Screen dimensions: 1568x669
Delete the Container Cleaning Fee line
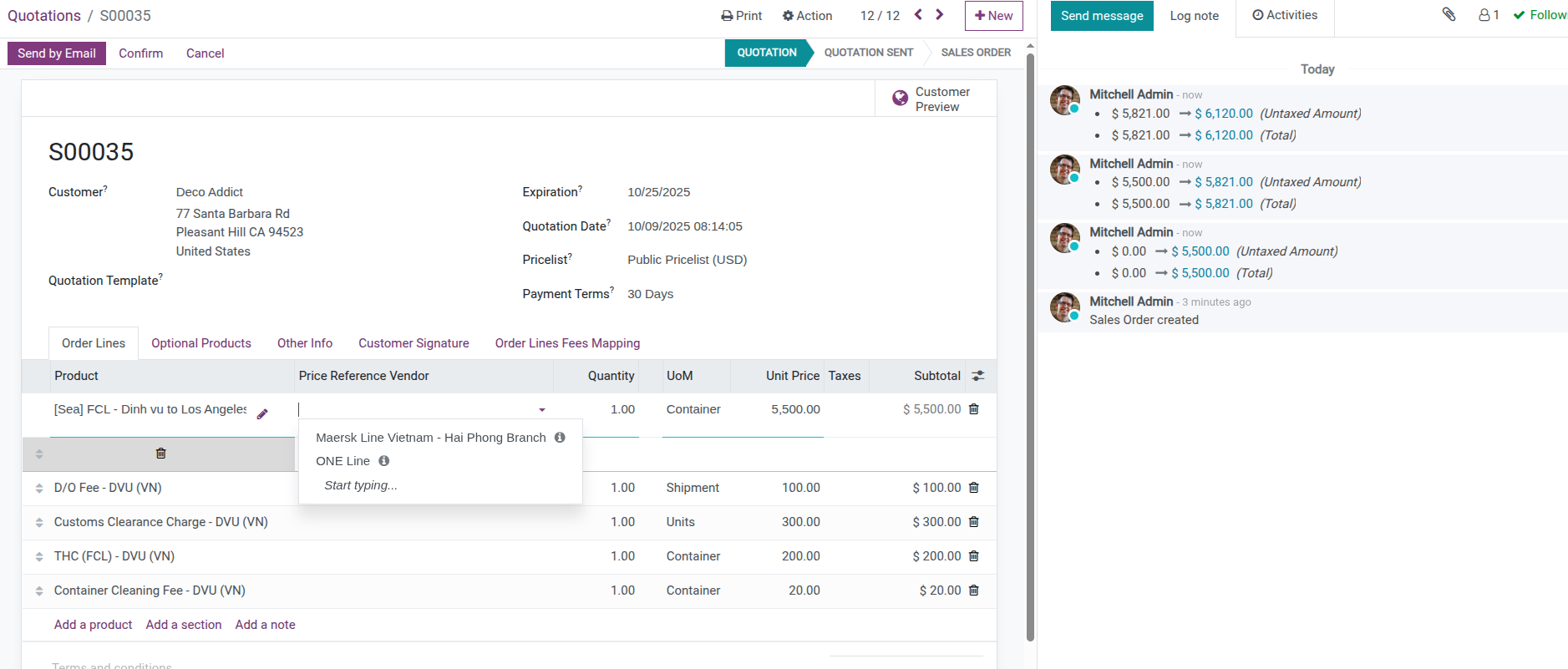pyautogui.click(x=973, y=590)
